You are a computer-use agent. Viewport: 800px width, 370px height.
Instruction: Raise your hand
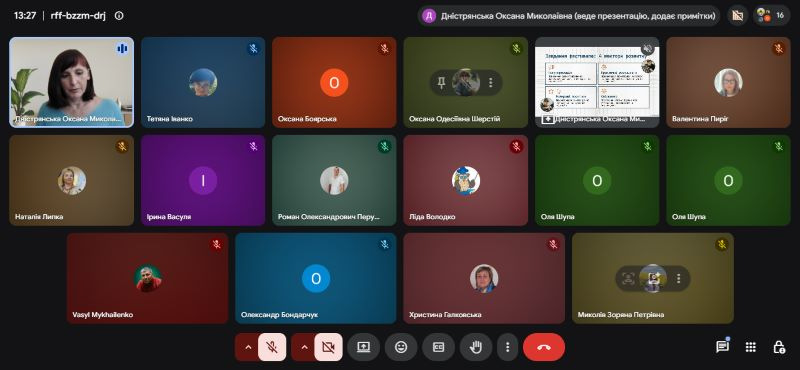[x=476, y=347]
